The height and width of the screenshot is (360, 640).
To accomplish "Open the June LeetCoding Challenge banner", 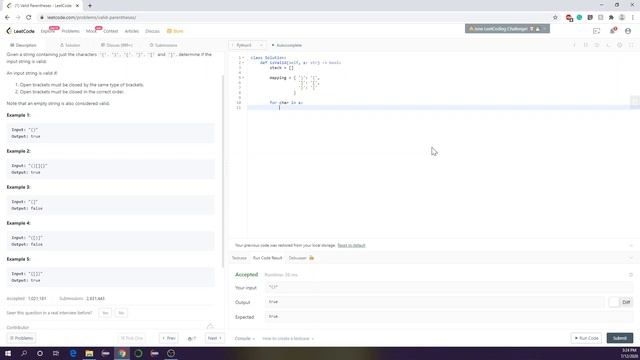I will pyautogui.click(x=507, y=29).
